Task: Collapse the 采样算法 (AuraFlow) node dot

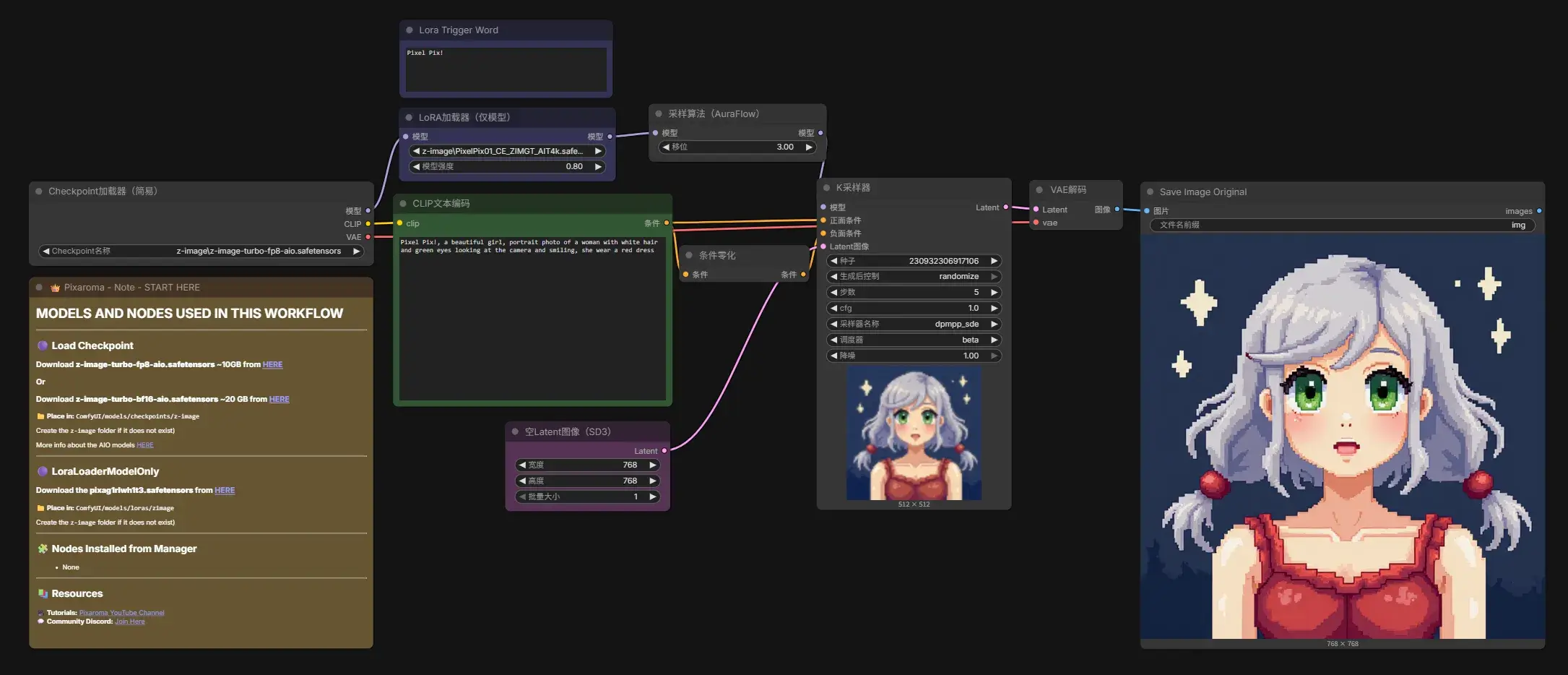Action: 659,113
